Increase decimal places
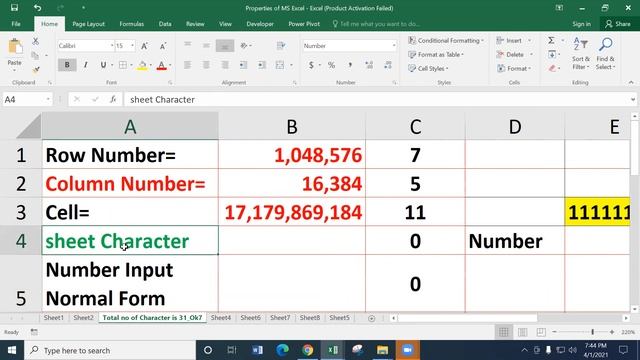Viewport: 640px width, 360px height. [369, 65]
